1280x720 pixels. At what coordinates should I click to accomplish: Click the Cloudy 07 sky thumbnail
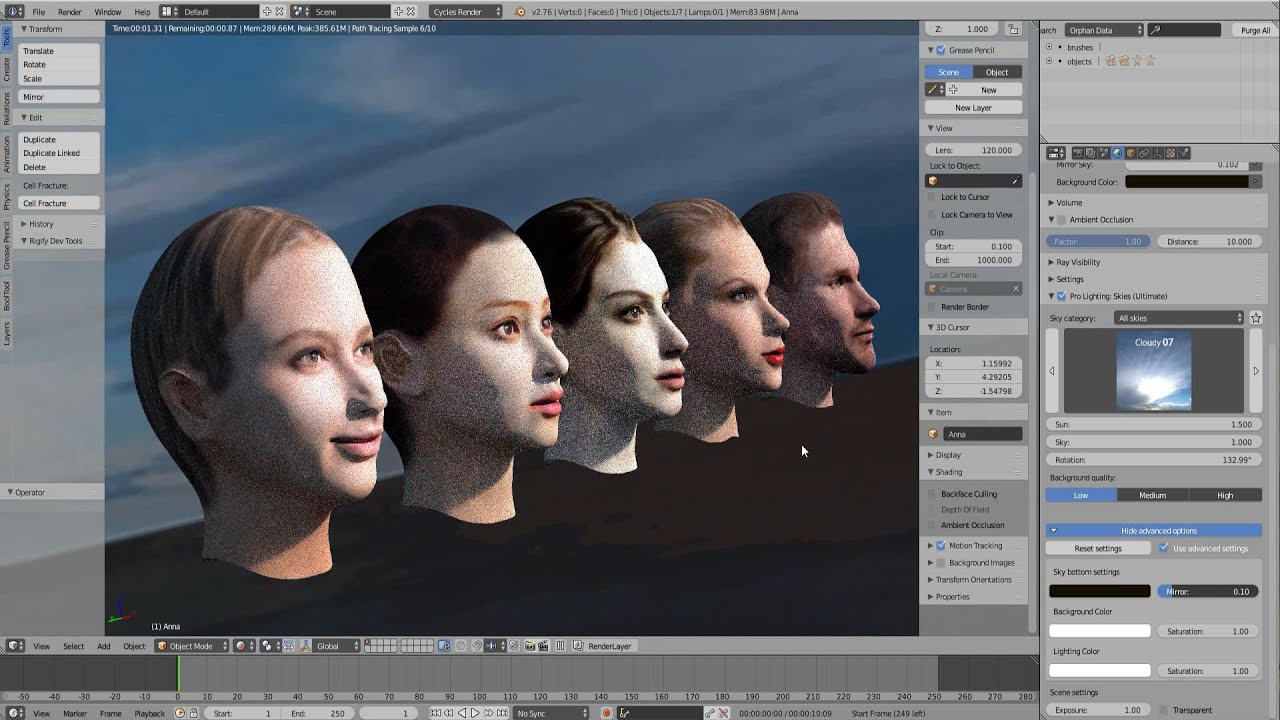click(x=1154, y=370)
